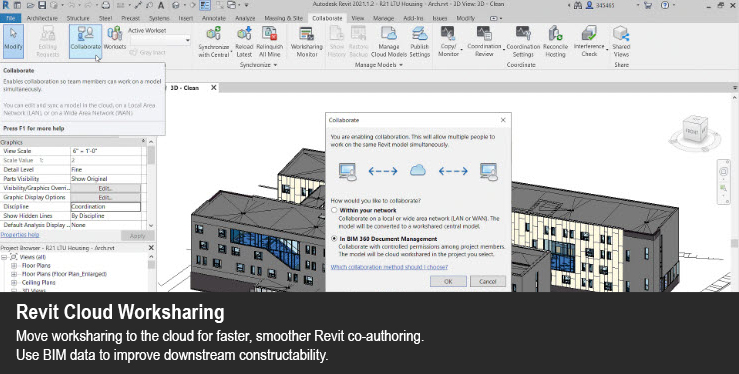
Task: Click the help question mark icon
Action: point(665,5)
